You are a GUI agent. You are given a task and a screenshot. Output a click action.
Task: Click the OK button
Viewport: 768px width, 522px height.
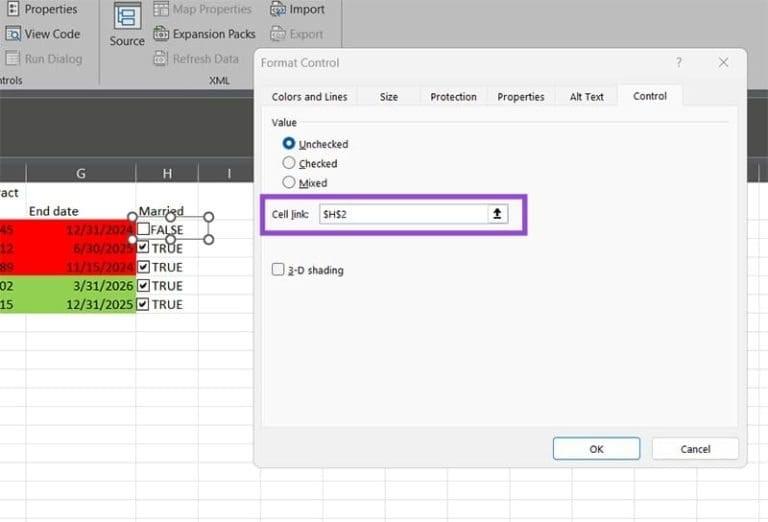pyautogui.click(x=596, y=449)
